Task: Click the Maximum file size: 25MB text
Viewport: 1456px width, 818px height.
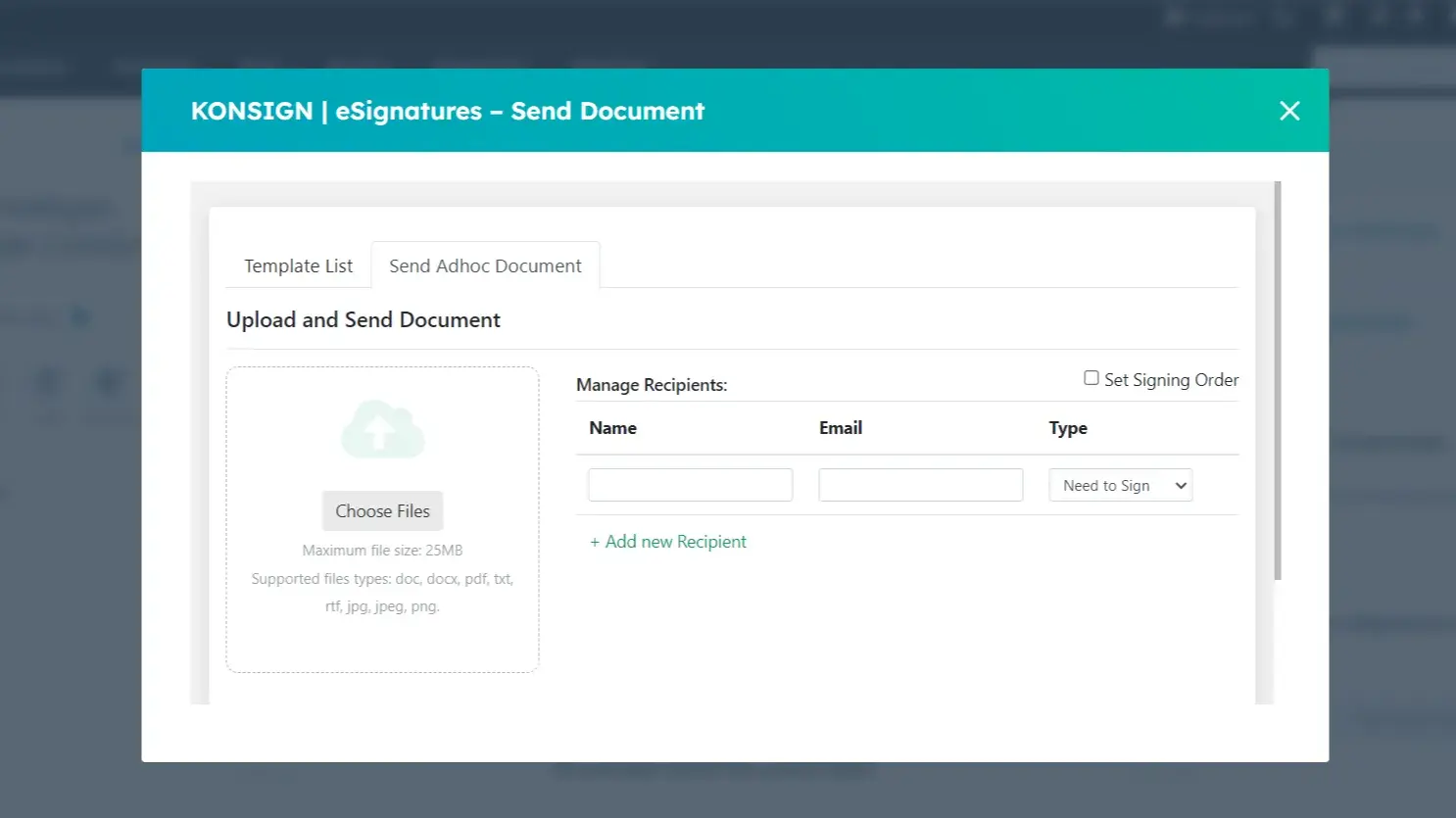Action: pyautogui.click(x=382, y=551)
